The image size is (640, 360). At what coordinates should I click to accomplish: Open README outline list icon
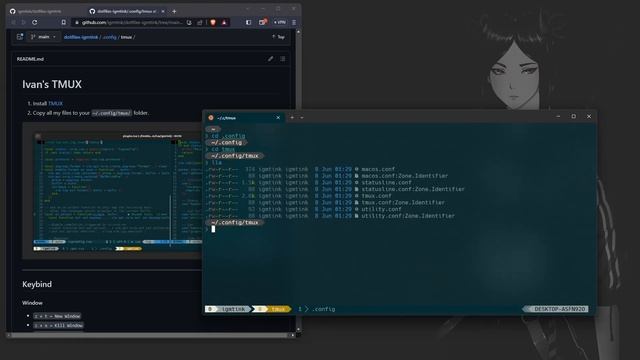(x=282, y=59)
